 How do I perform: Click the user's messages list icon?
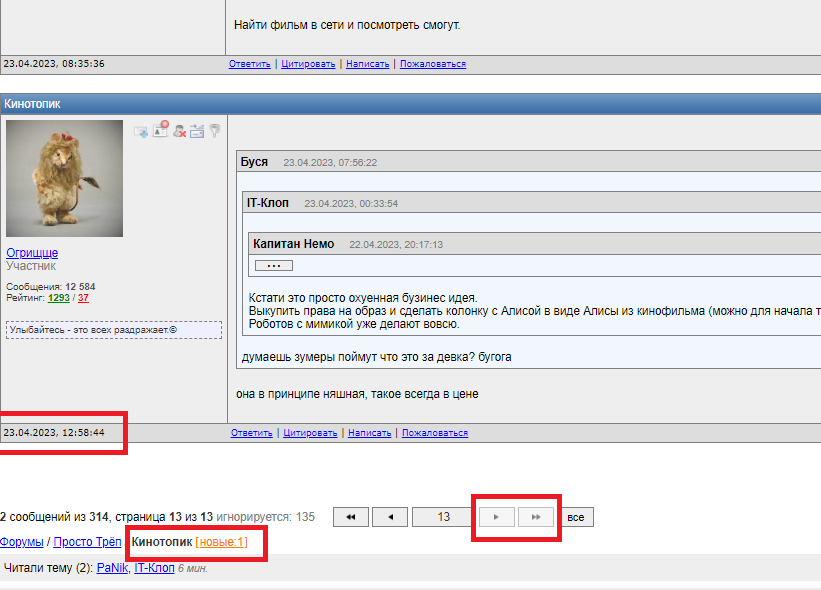(x=197, y=131)
